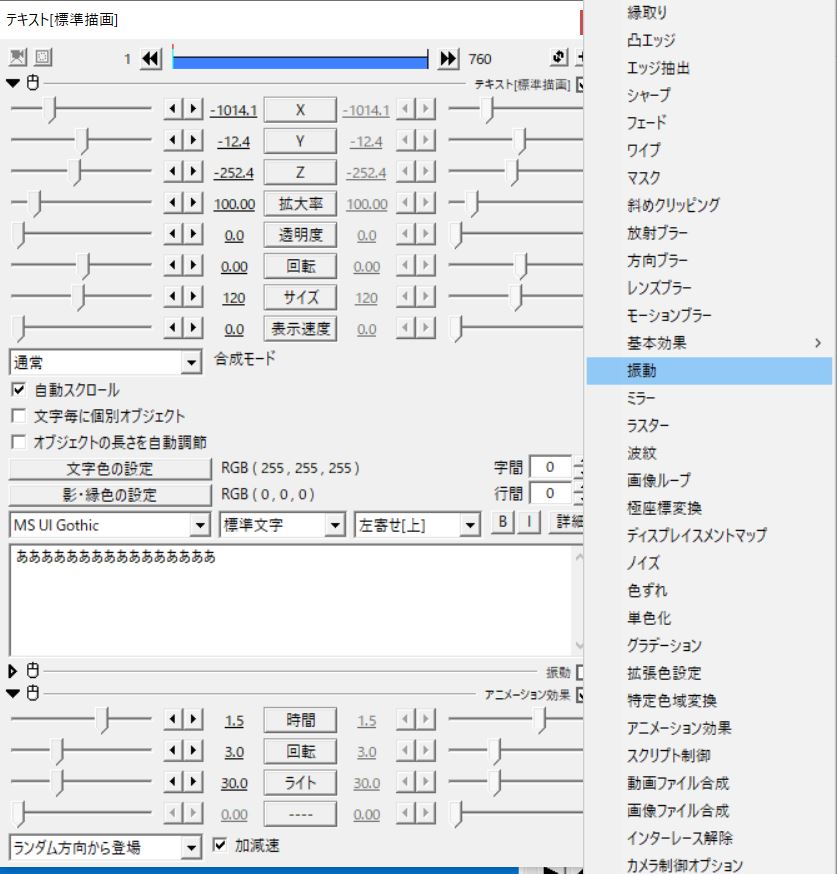Toggle bold with the B button
Viewport: 837px width, 874px height.
click(x=503, y=522)
